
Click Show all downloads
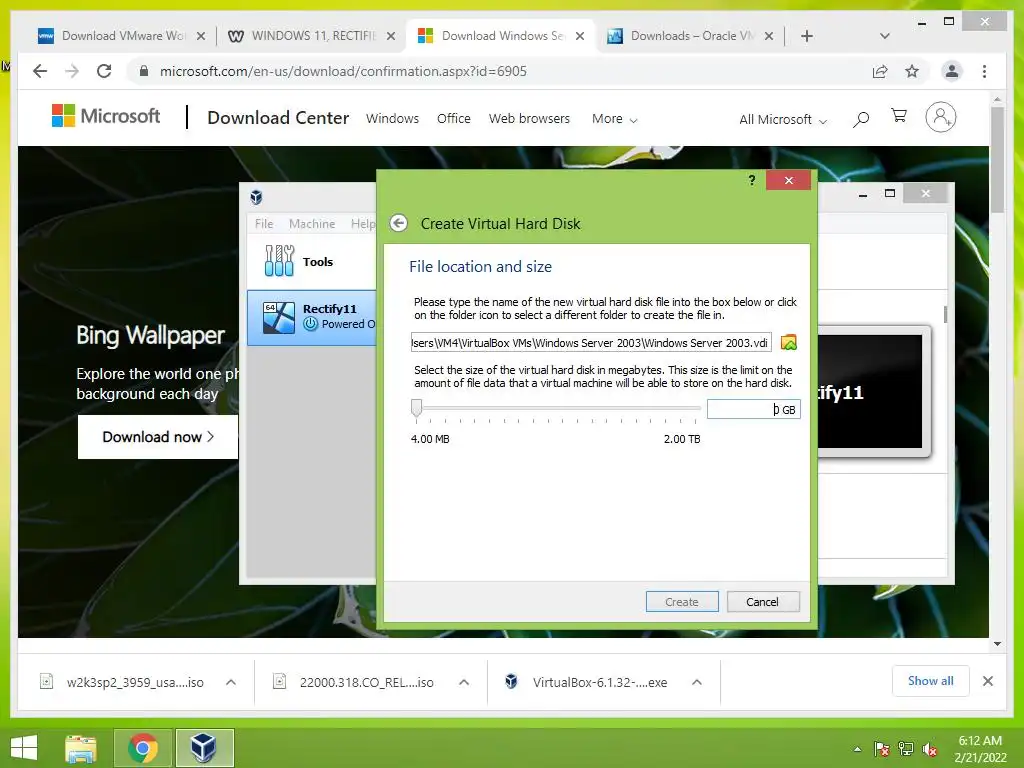[931, 681]
